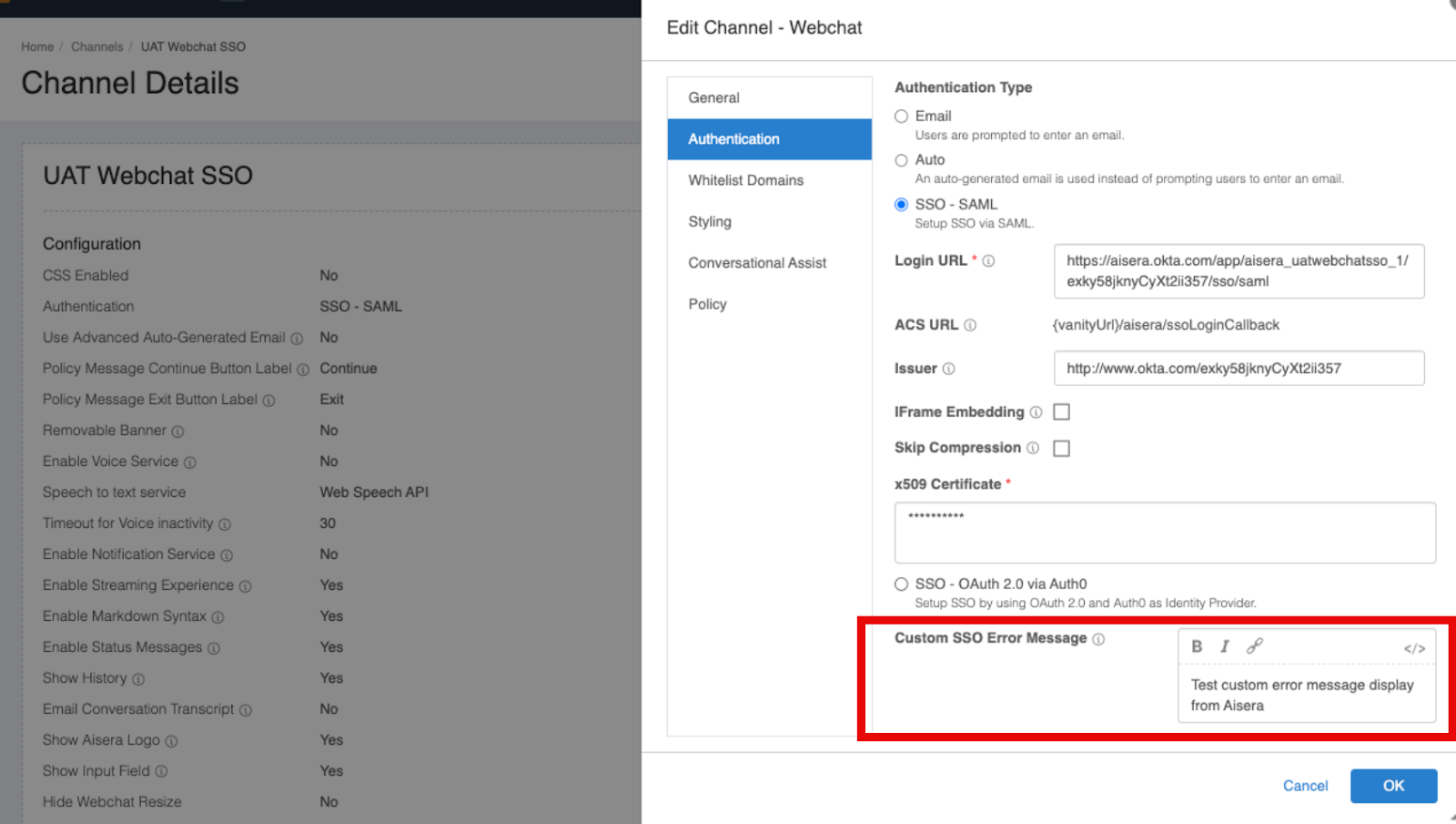The image size is (1456, 824).
Task: Open the Styling tab
Action: pyautogui.click(x=769, y=221)
